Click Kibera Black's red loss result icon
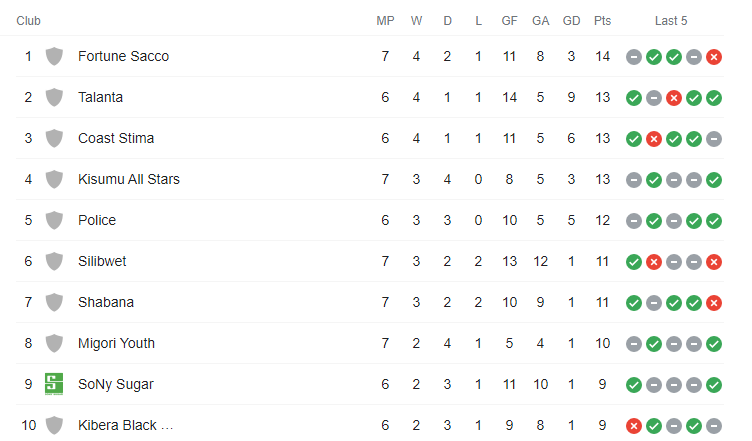Viewport: 752px width, 441px height. [x=634, y=426]
